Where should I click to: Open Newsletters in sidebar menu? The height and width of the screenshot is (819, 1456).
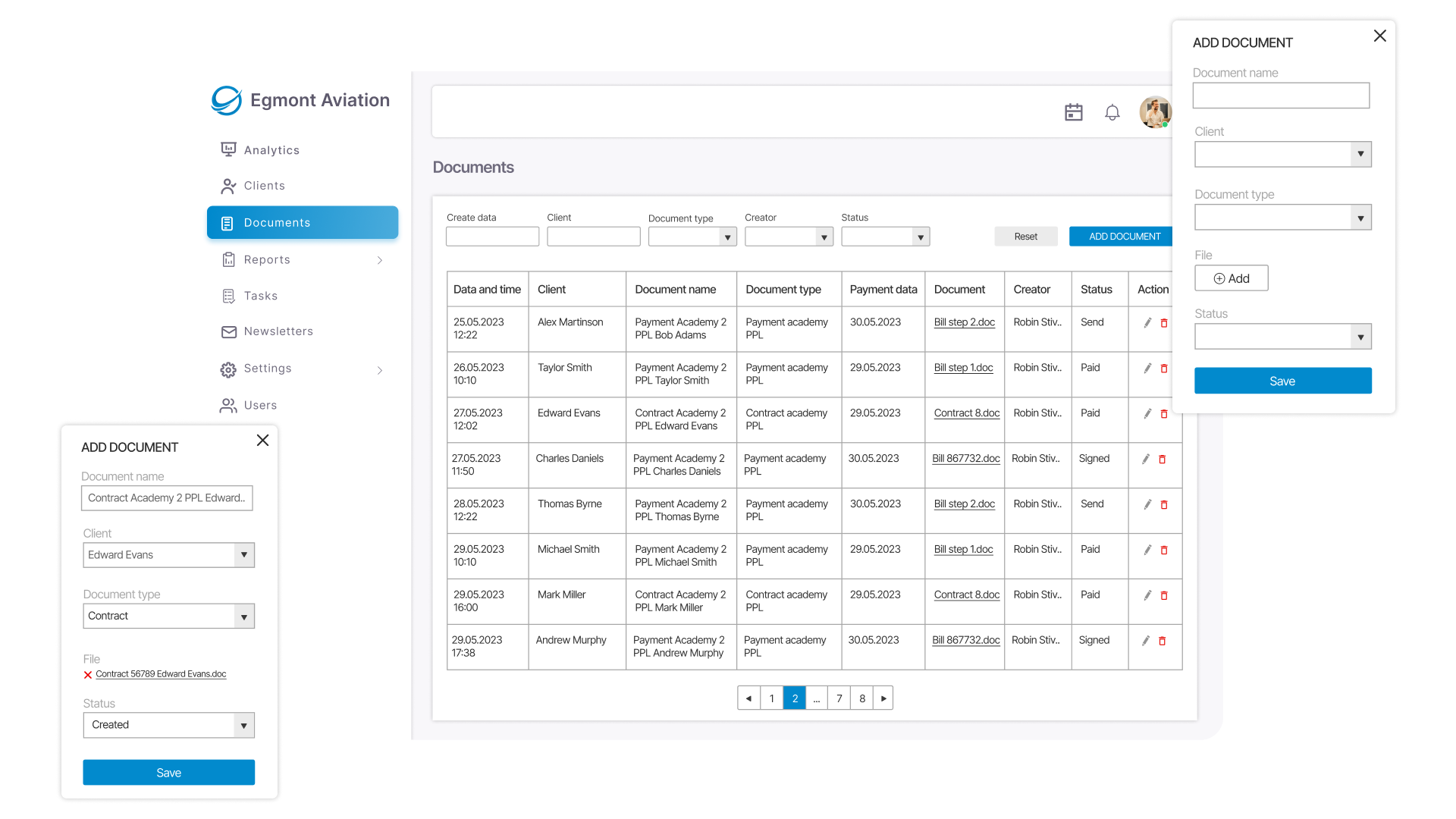click(278, 331)
